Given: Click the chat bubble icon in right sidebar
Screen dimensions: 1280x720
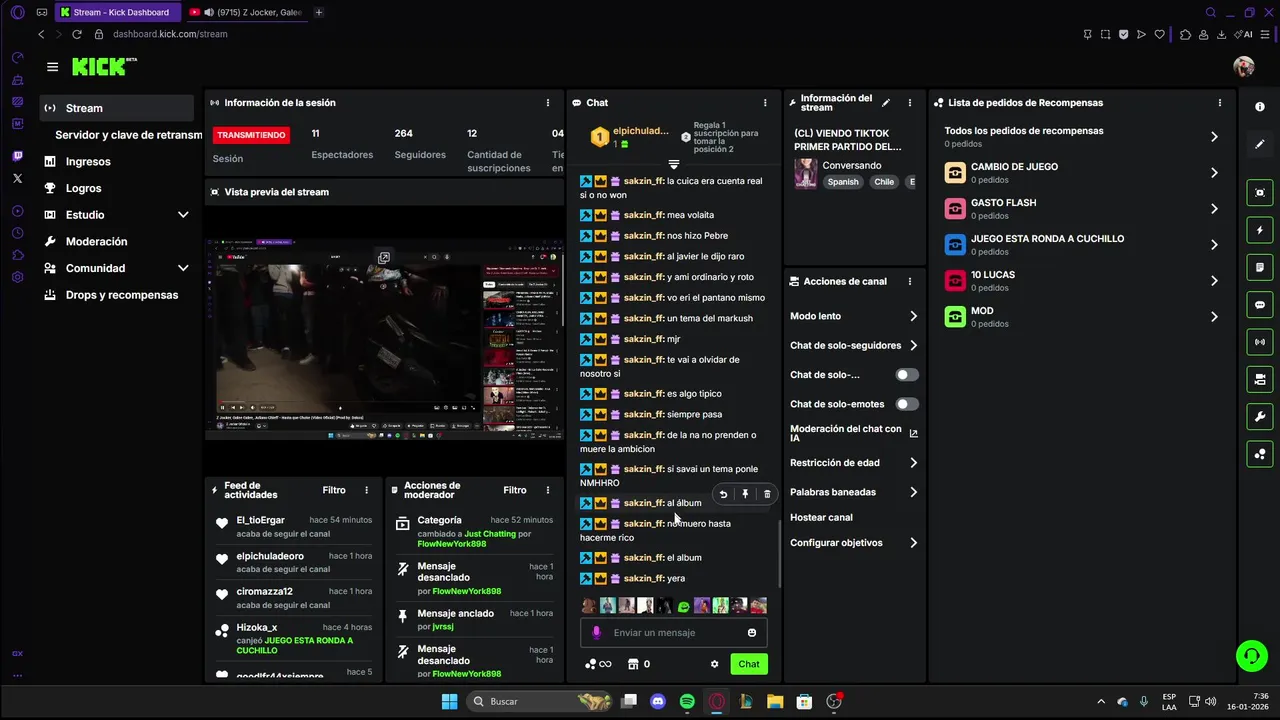Looking at the screenshot, I should [1260, 305].
